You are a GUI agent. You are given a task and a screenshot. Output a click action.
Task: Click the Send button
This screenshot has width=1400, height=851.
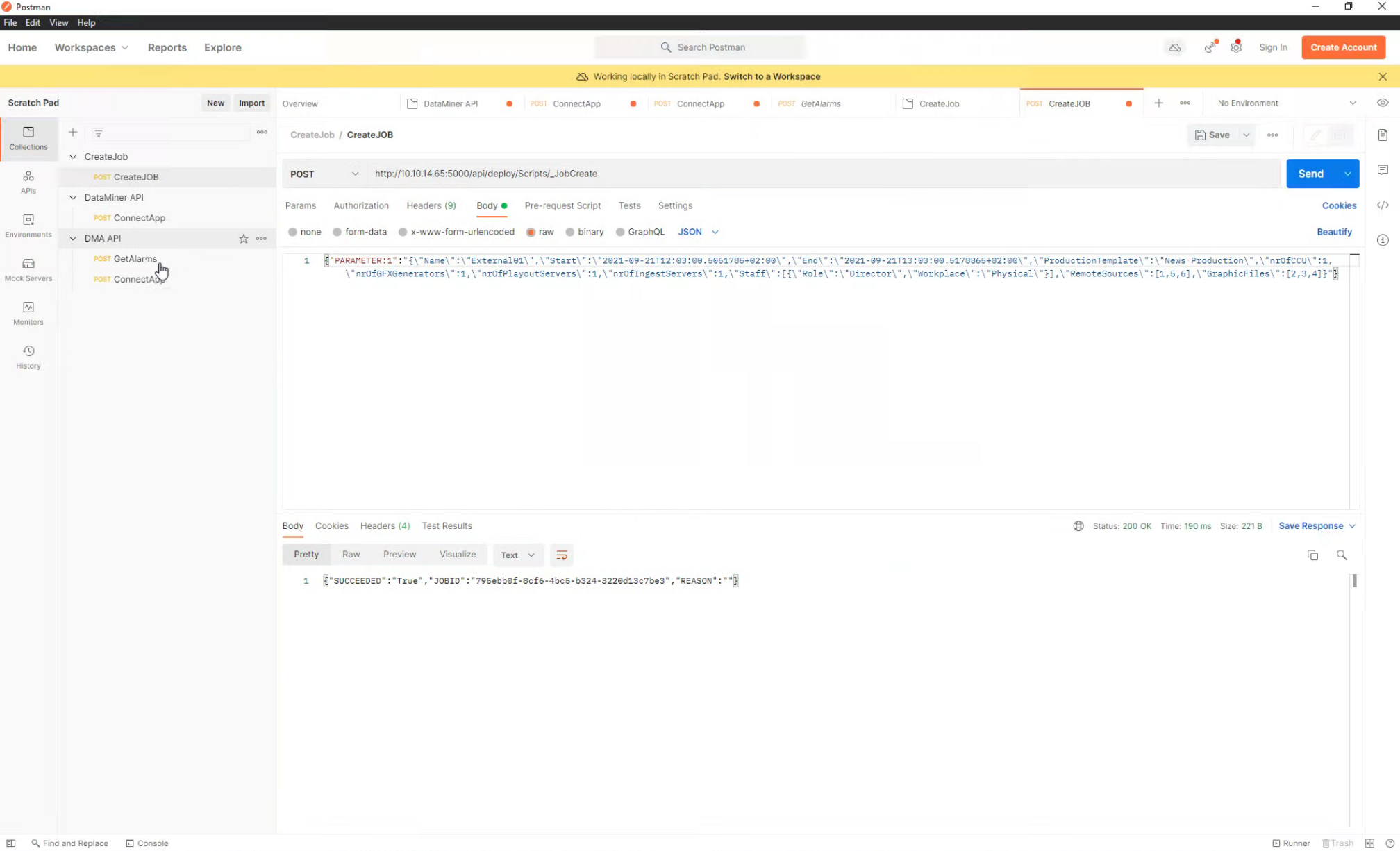(1311, 174)
